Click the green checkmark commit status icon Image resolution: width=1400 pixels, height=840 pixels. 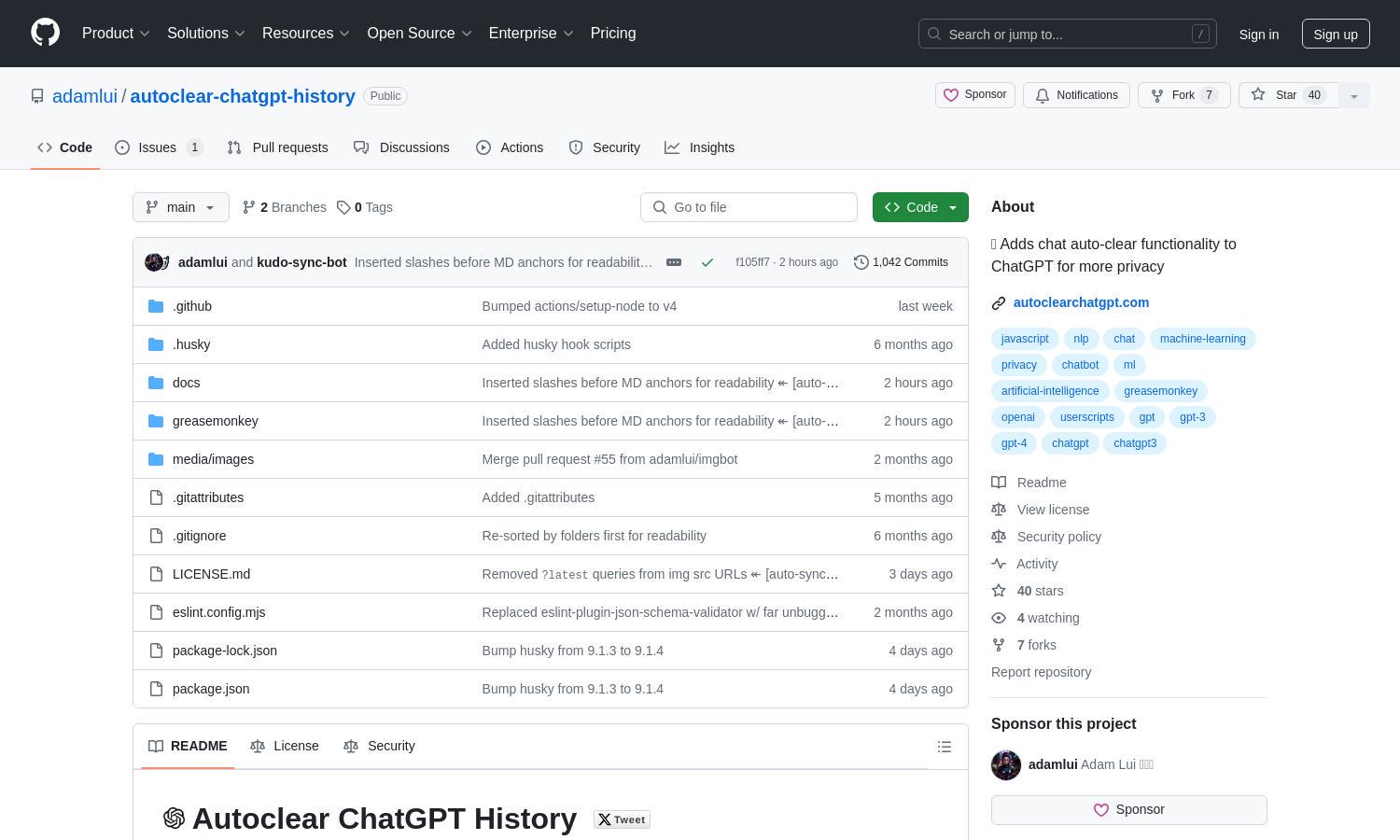(x=707, y=262)
